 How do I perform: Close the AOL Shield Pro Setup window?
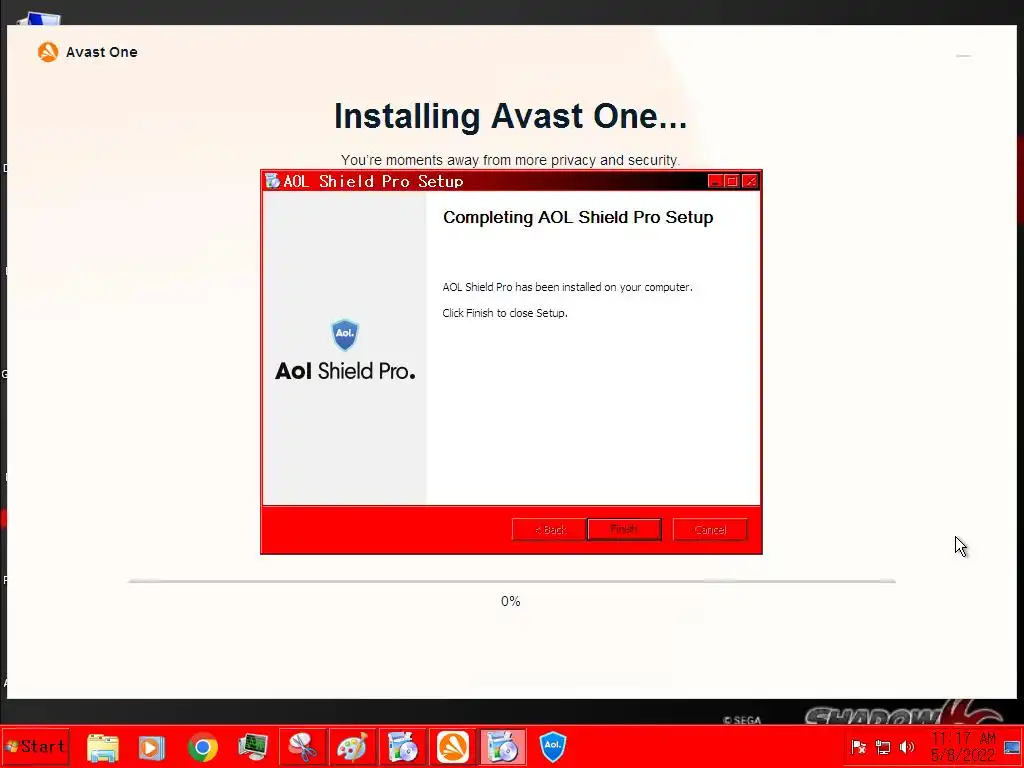point(750,181)
